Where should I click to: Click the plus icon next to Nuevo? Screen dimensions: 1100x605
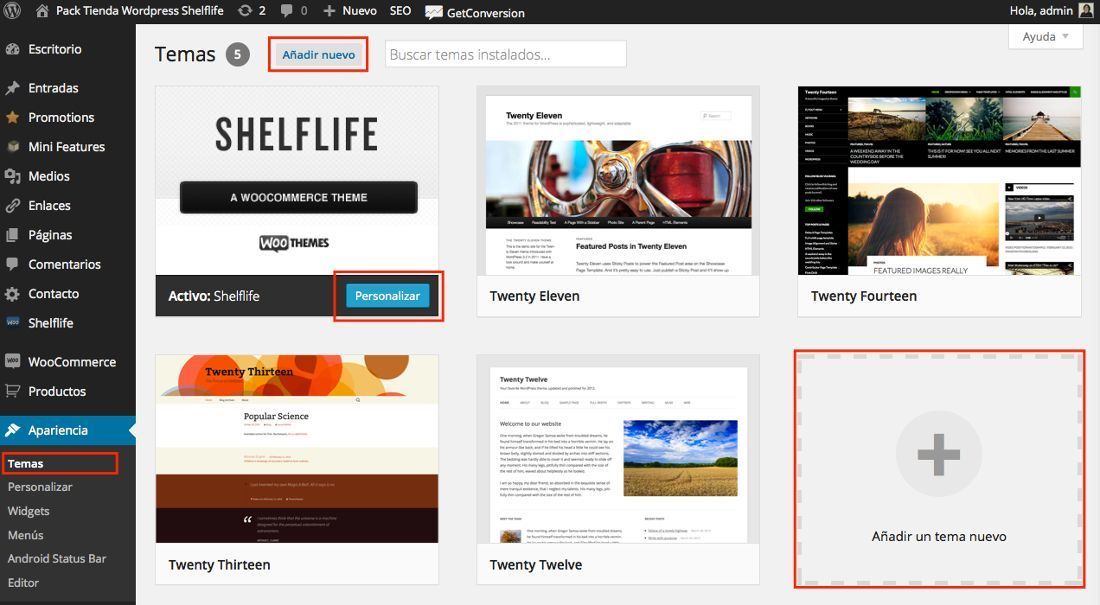329,11
